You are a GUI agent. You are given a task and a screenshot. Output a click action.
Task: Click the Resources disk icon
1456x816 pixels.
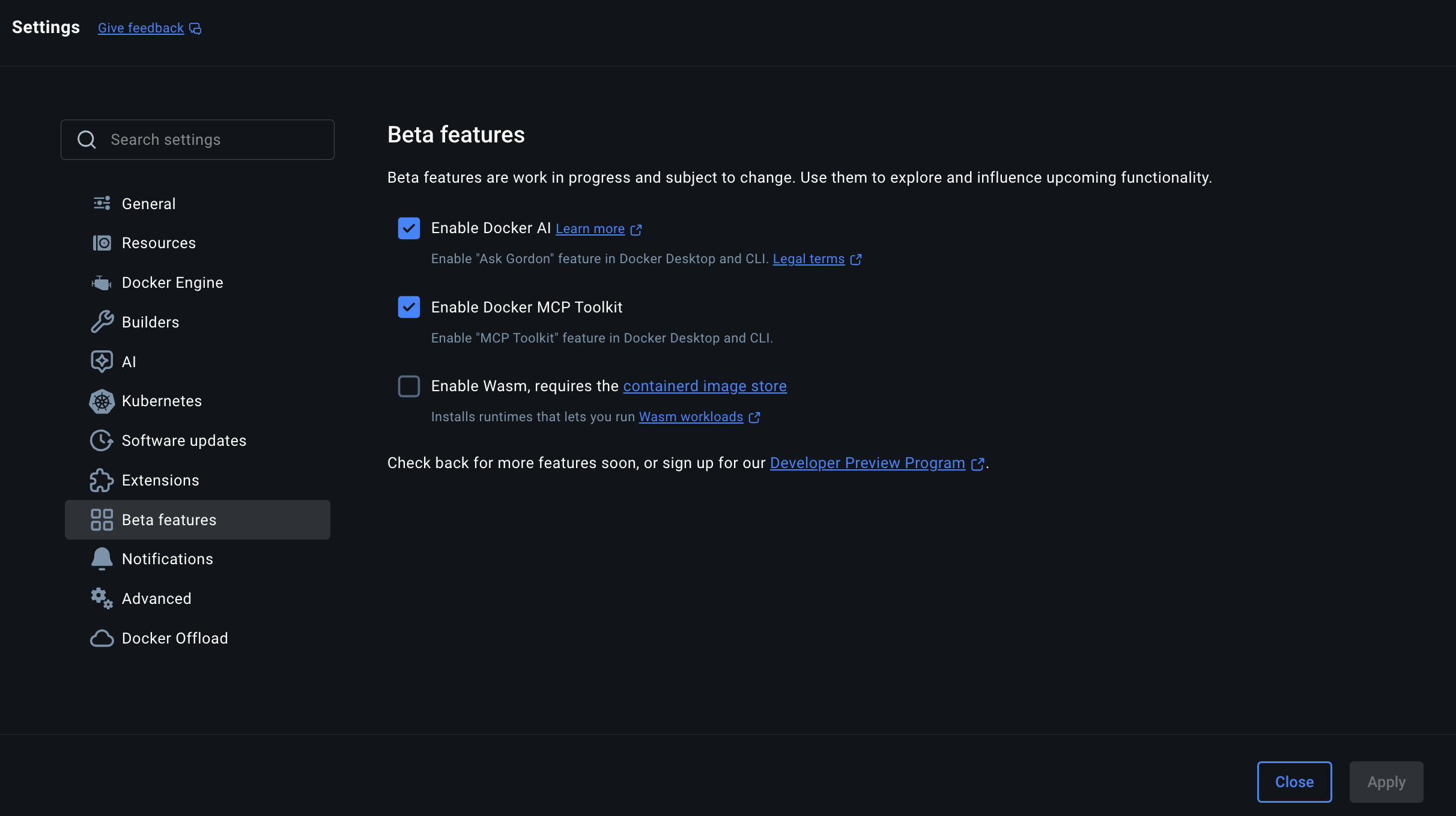point(102,243)
